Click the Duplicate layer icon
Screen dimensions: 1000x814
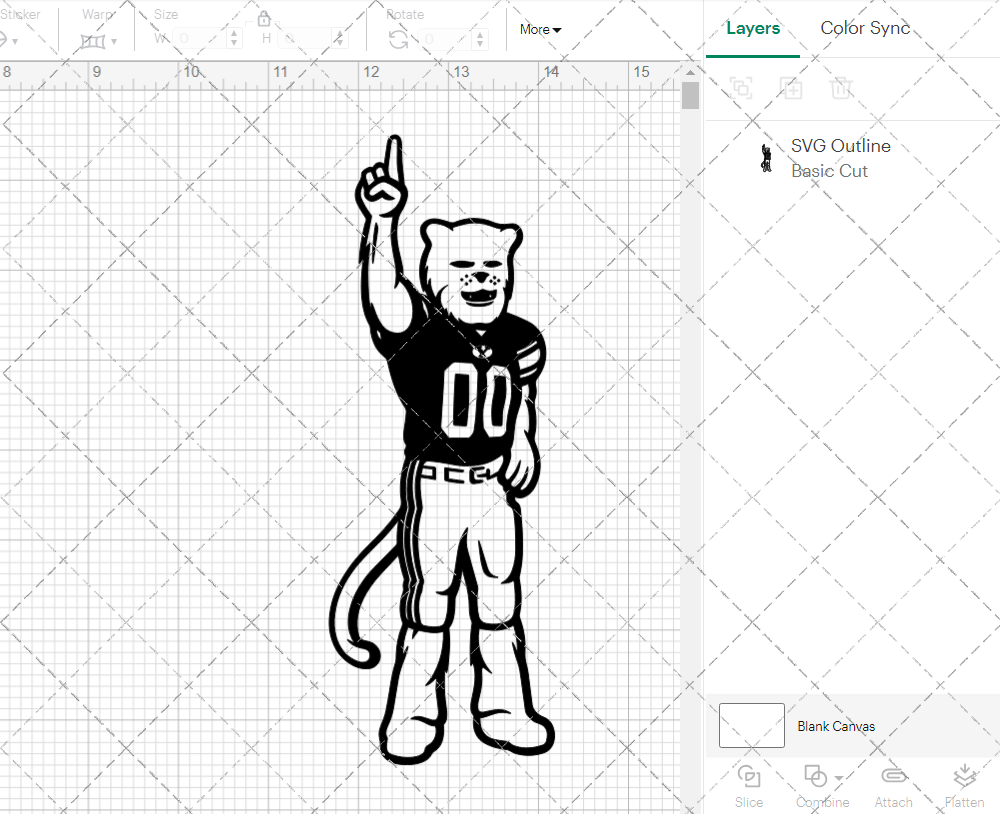[791, 88]
